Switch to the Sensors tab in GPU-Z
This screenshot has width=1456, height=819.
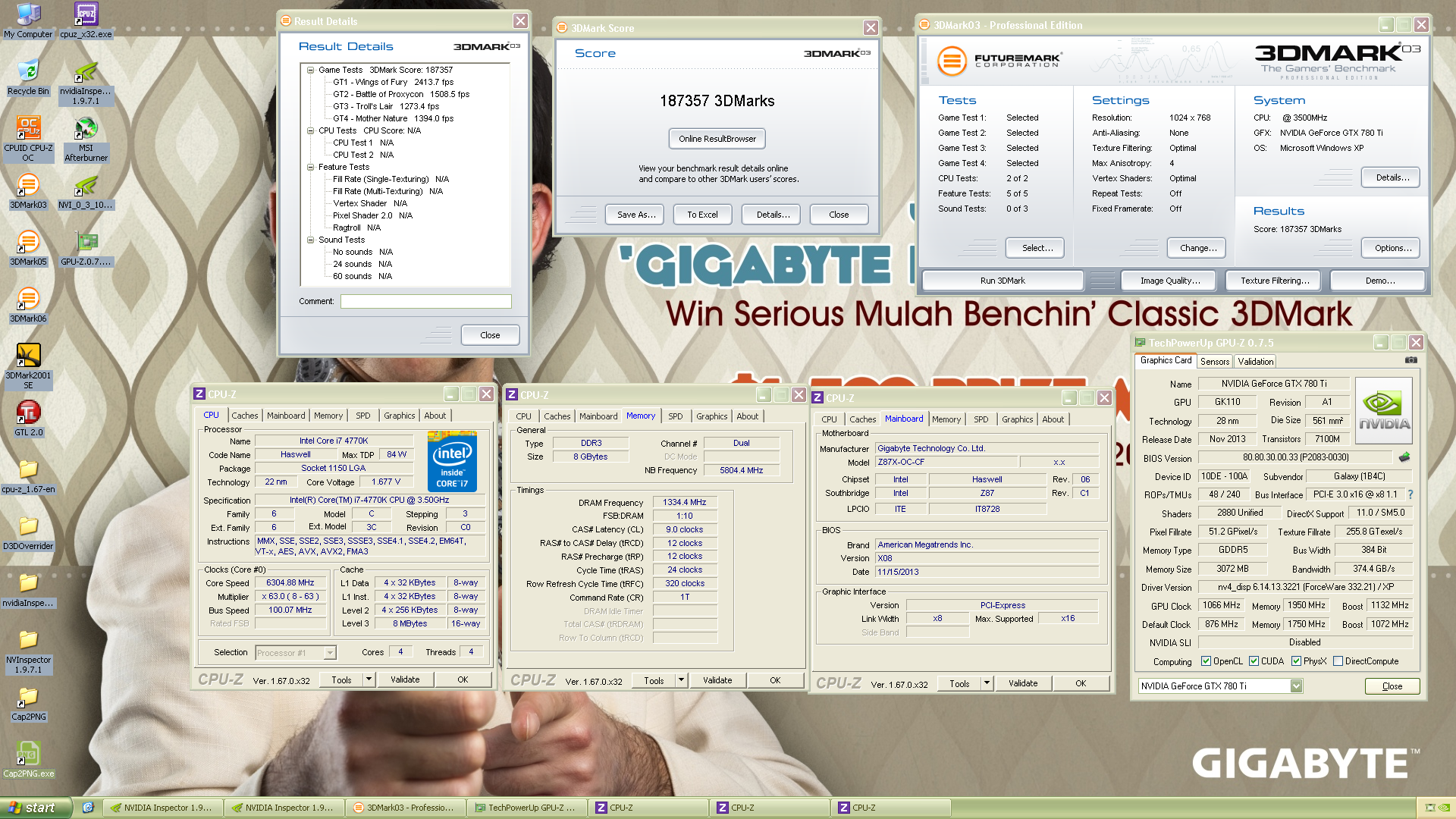1214,362
